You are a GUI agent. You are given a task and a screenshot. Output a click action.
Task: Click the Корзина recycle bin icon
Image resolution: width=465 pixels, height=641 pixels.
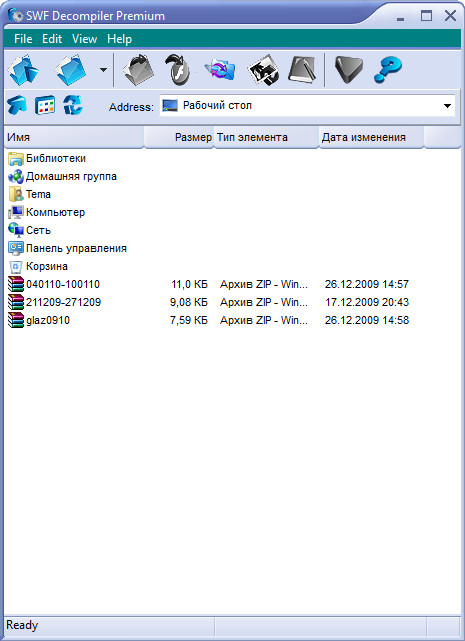[x=16, y=267]
